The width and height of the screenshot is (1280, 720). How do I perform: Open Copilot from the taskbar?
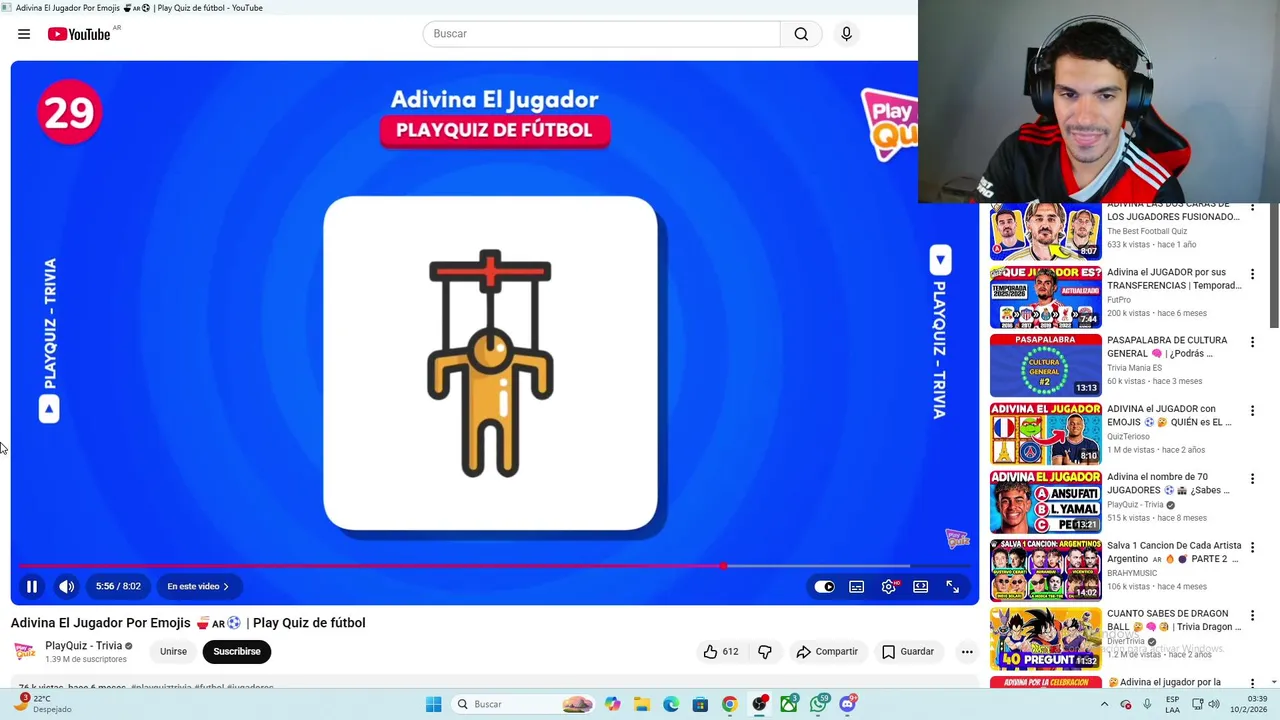(612, 705)
